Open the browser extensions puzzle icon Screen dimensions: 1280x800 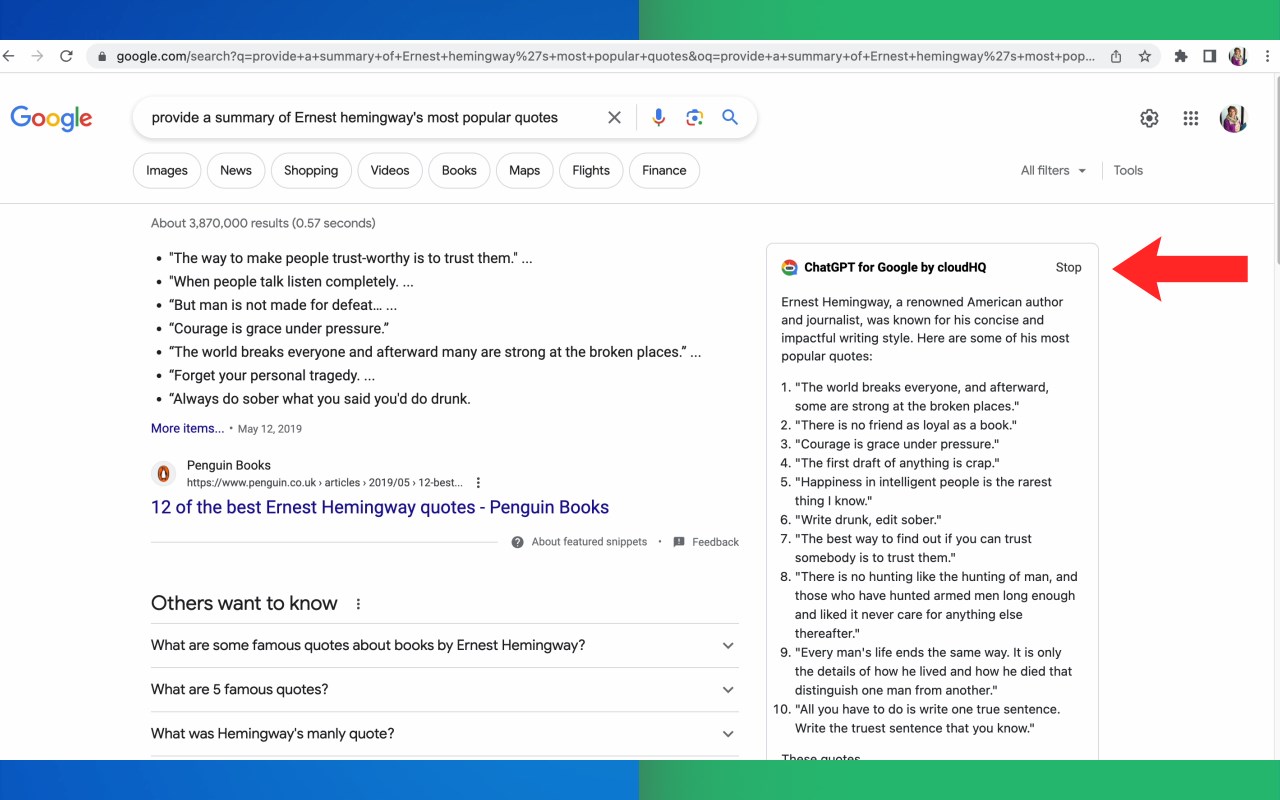coord(1181,56)
